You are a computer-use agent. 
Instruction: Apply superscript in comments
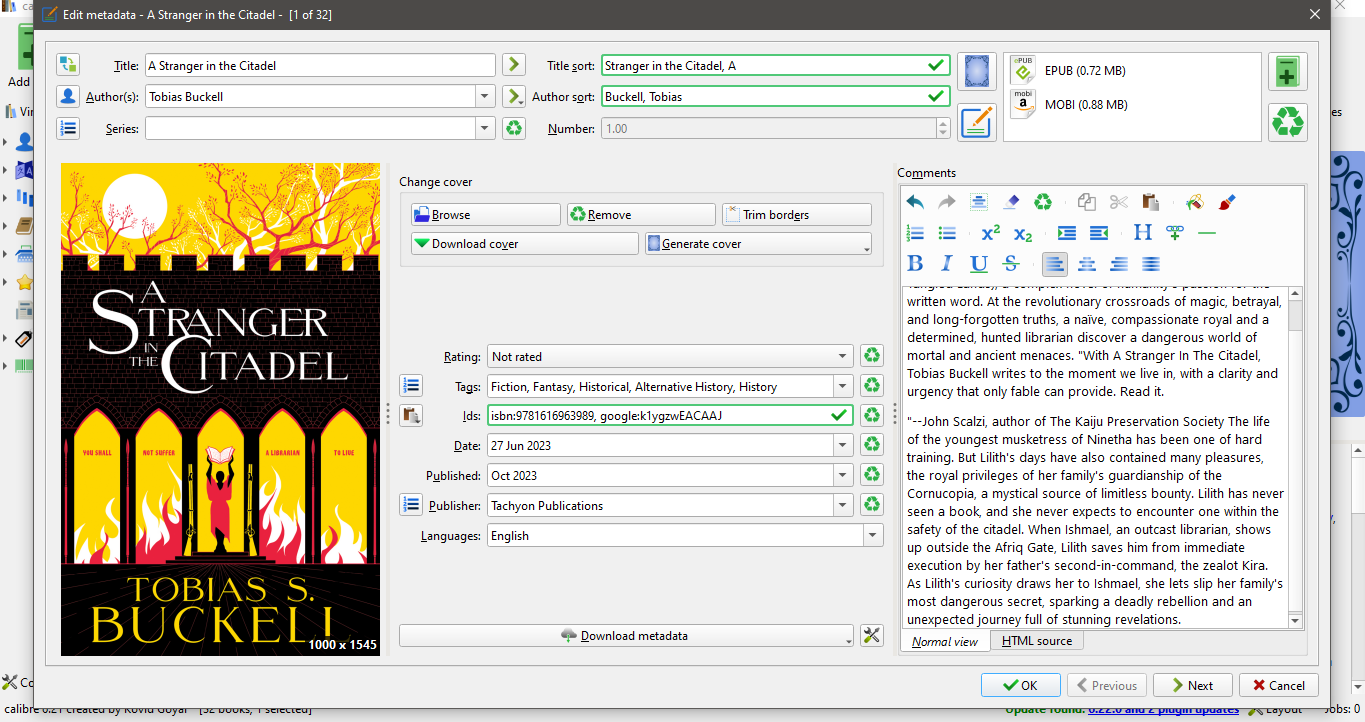click(991, 233)
